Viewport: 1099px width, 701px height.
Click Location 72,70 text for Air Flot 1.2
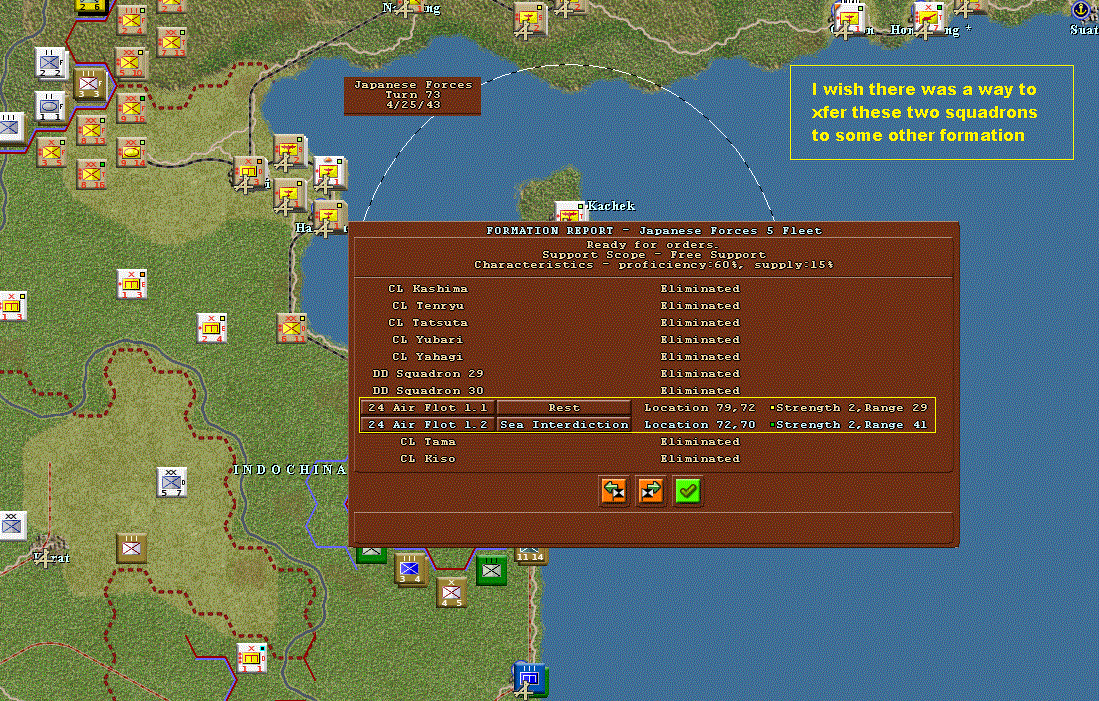[699, 424]
